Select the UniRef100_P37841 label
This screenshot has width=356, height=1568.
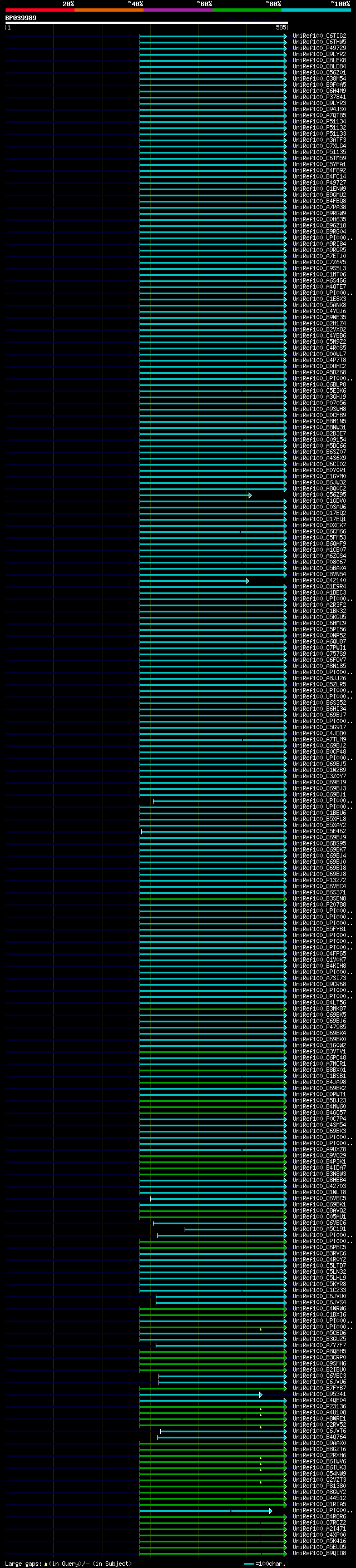coord(319,97)
